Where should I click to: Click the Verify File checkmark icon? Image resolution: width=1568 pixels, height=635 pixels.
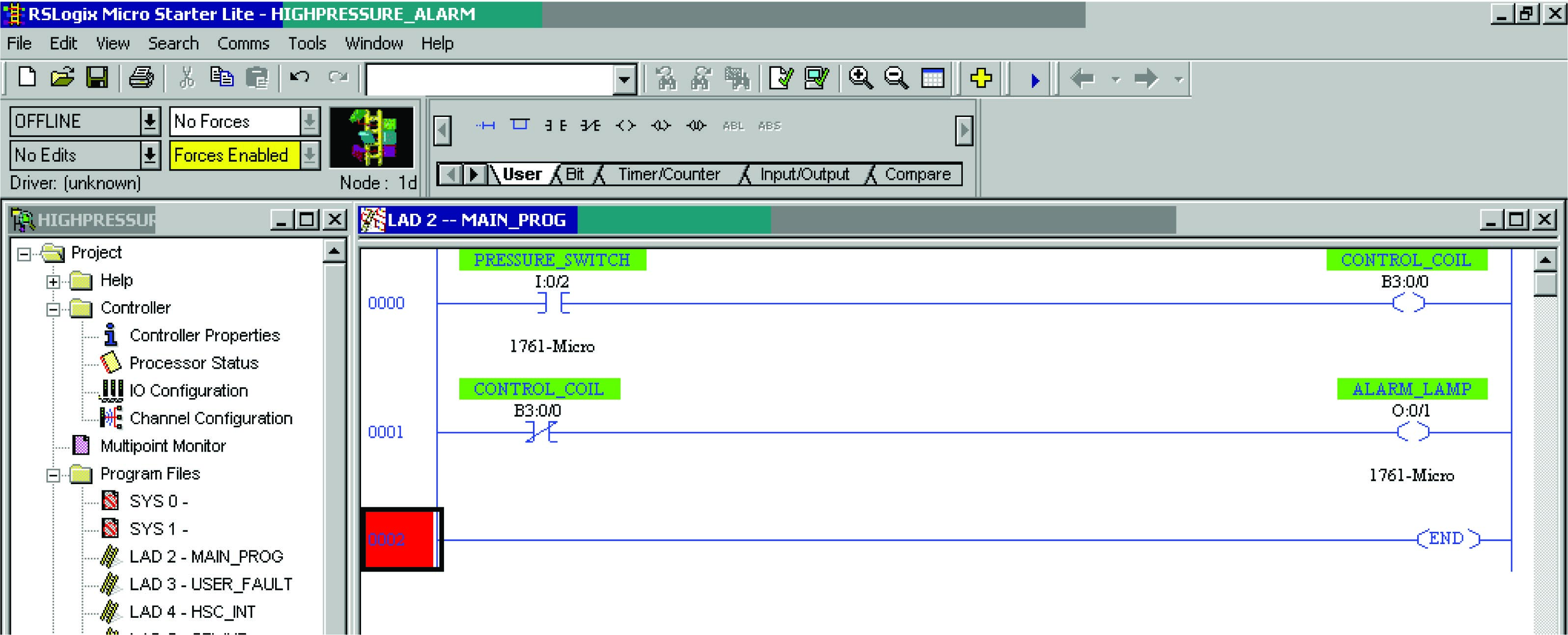[781, 78]
